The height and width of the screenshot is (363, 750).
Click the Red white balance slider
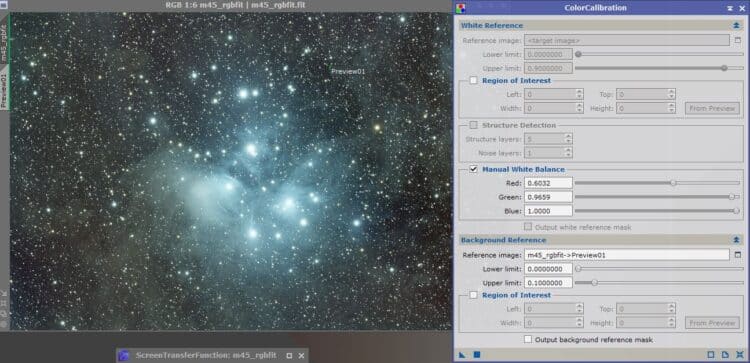tap(657, 183)
